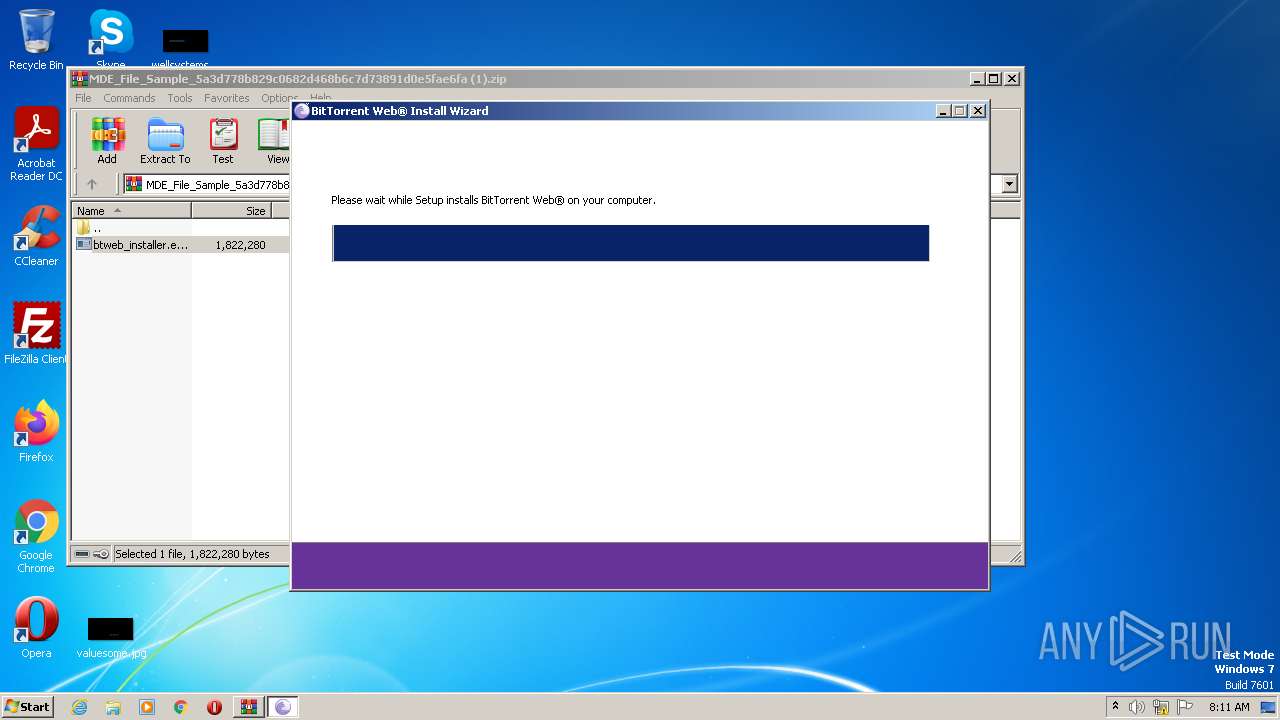Click the file size value 1,822,280
The width and height of the screenshot is (1280, 720).
(x=240, y=245)
